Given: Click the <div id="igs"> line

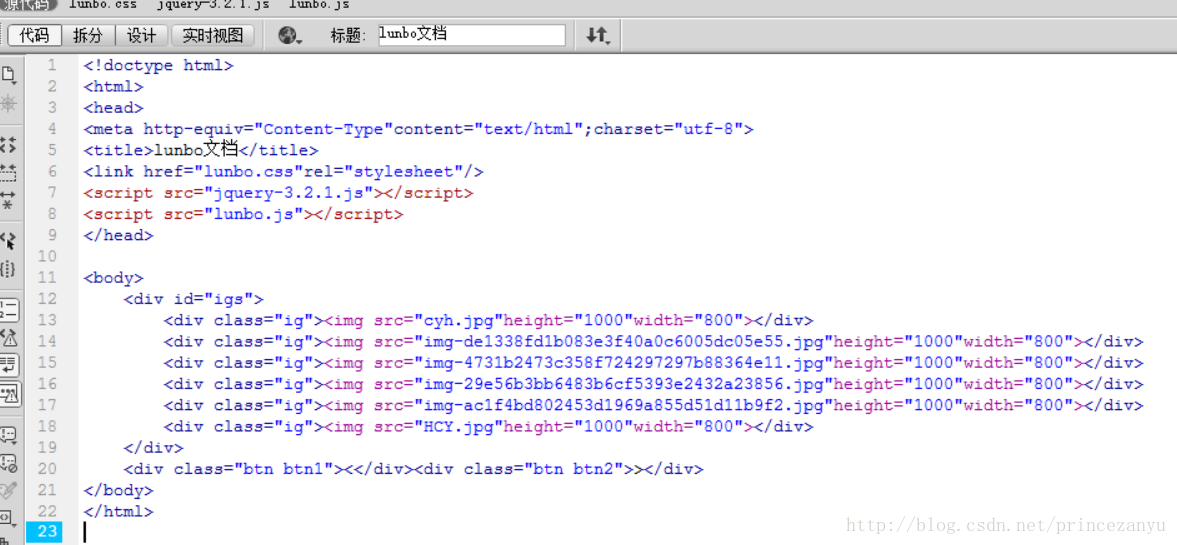Looking at the screenshot, I should click(194, 299).
